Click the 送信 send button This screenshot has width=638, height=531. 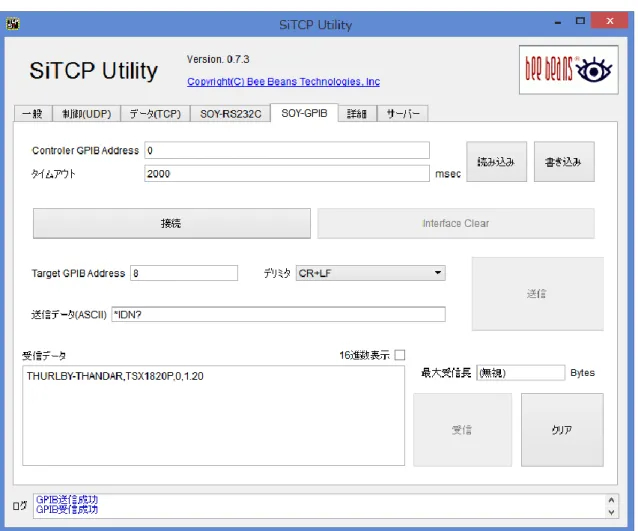(x=537, y=293)
